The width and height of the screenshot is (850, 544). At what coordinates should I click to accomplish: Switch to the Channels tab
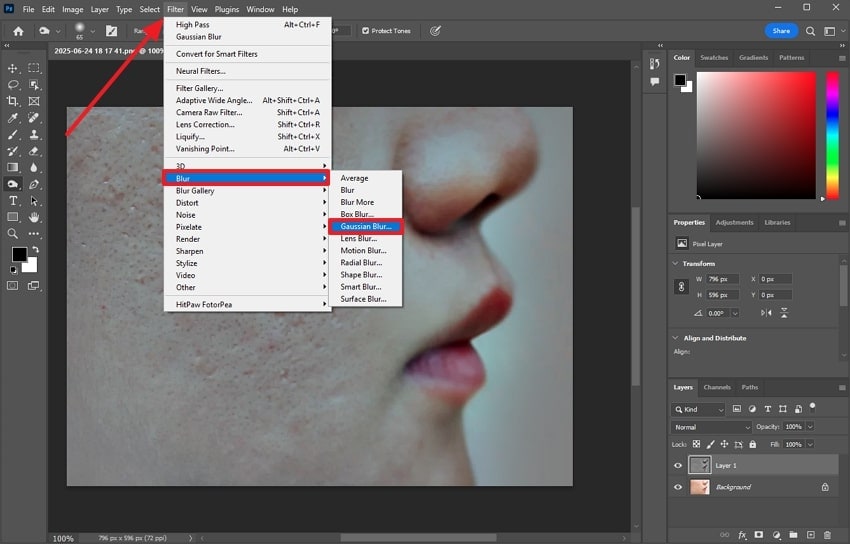(717, 387)
